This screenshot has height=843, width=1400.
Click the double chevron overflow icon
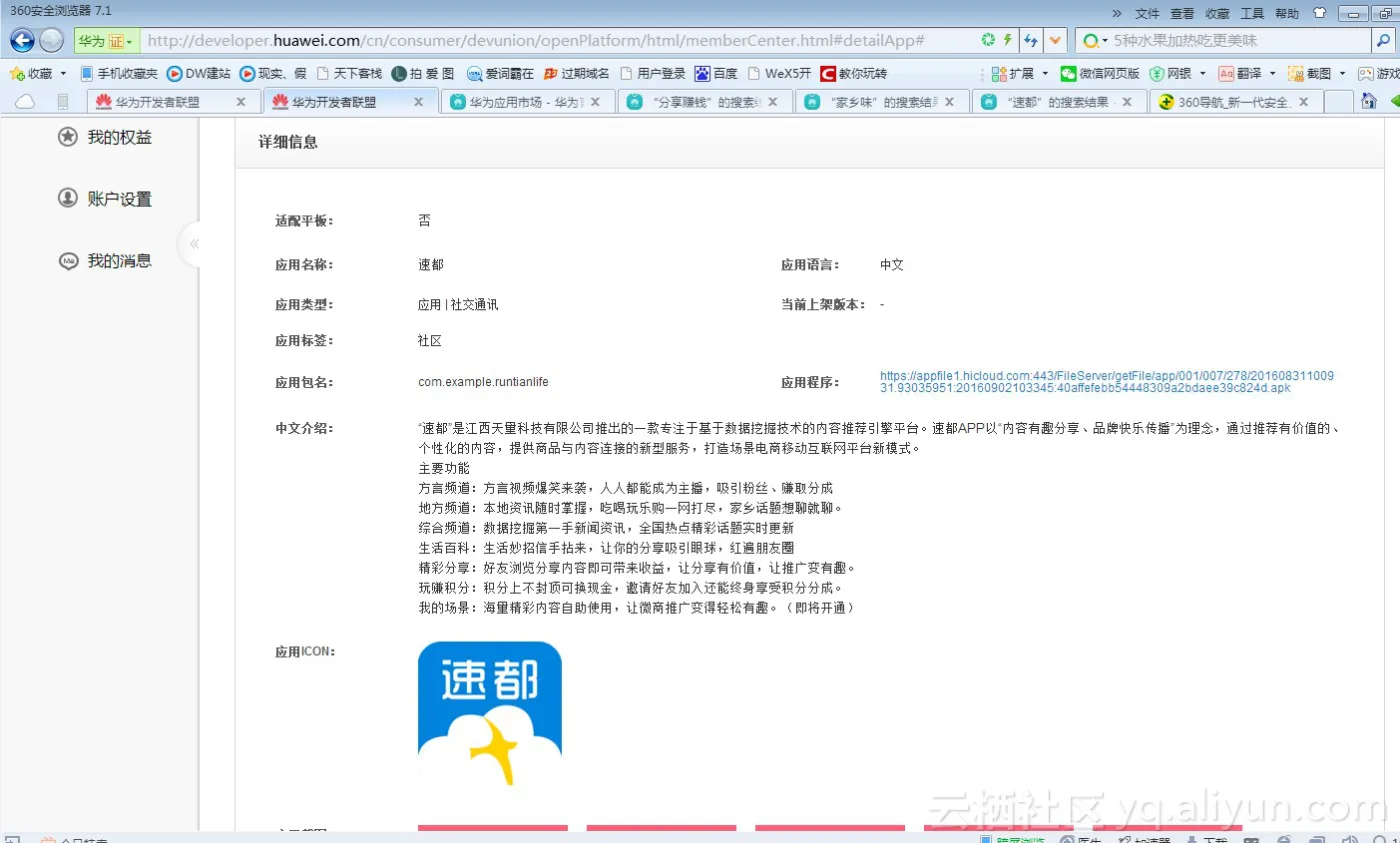(1117, 13)
